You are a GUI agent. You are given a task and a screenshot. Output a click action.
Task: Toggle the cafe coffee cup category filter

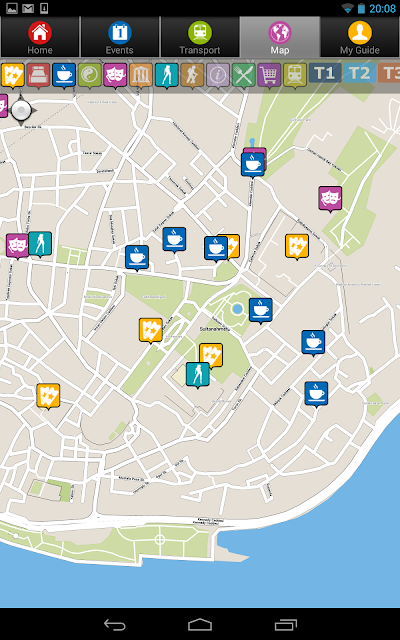coord(64,76)
